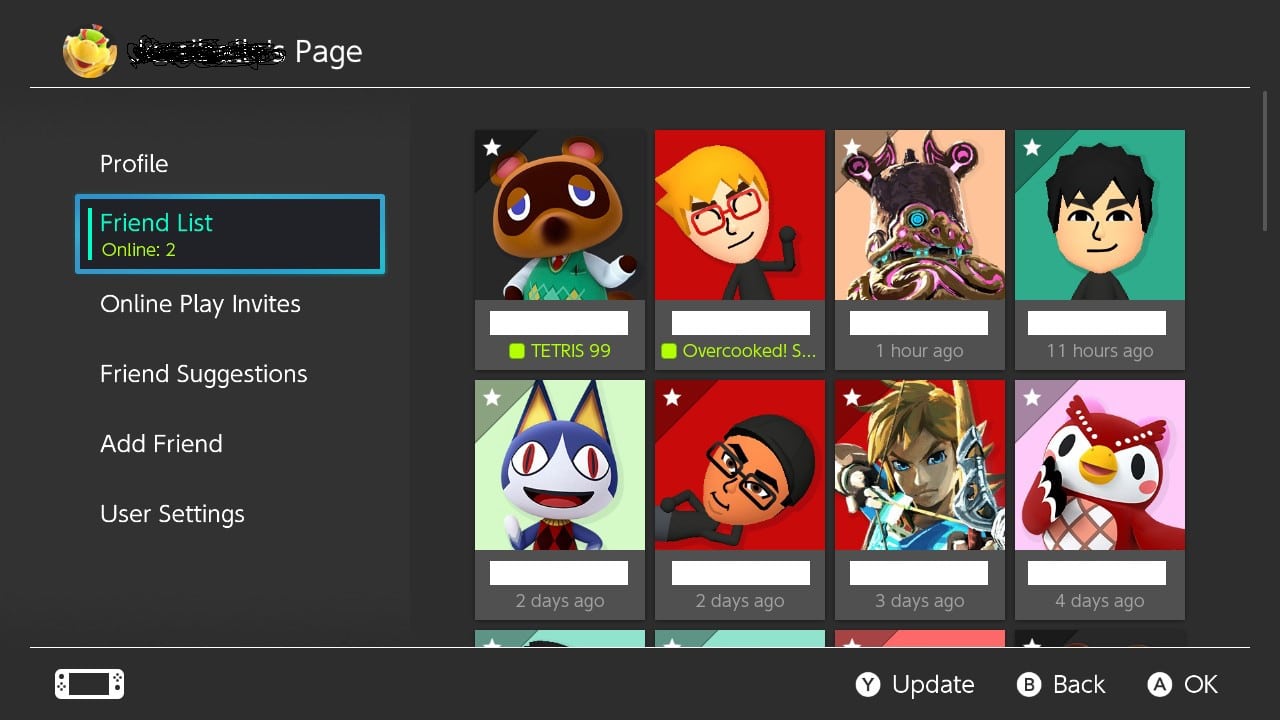Click the star badge on the Rover cat card
The height and width of the screenshot is (720, 1280).
point(491,398)
